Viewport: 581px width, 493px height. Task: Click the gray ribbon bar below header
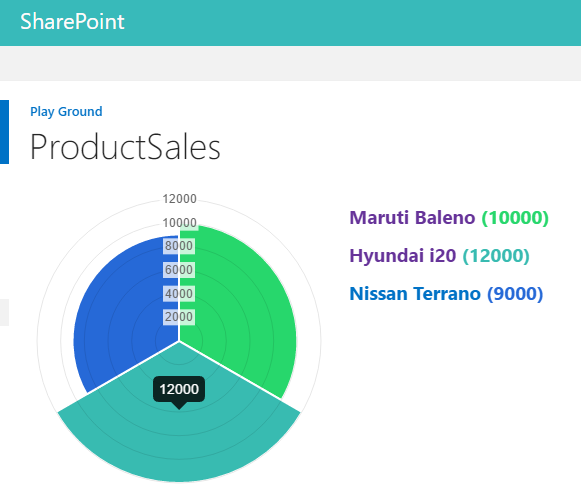290,63
